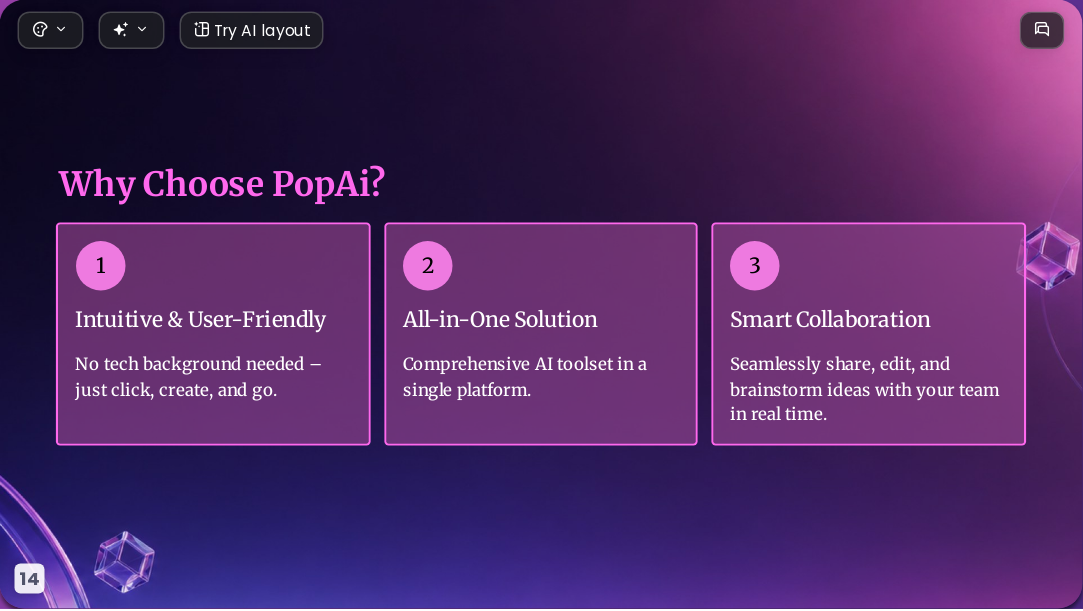1083x611 pixels.
Task: Open the AI sparkle tools dropdown
Action: [131, 30]
